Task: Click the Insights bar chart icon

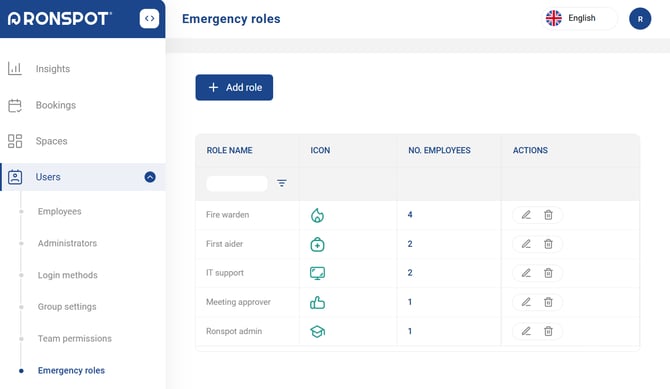Action: click(15, 68)
